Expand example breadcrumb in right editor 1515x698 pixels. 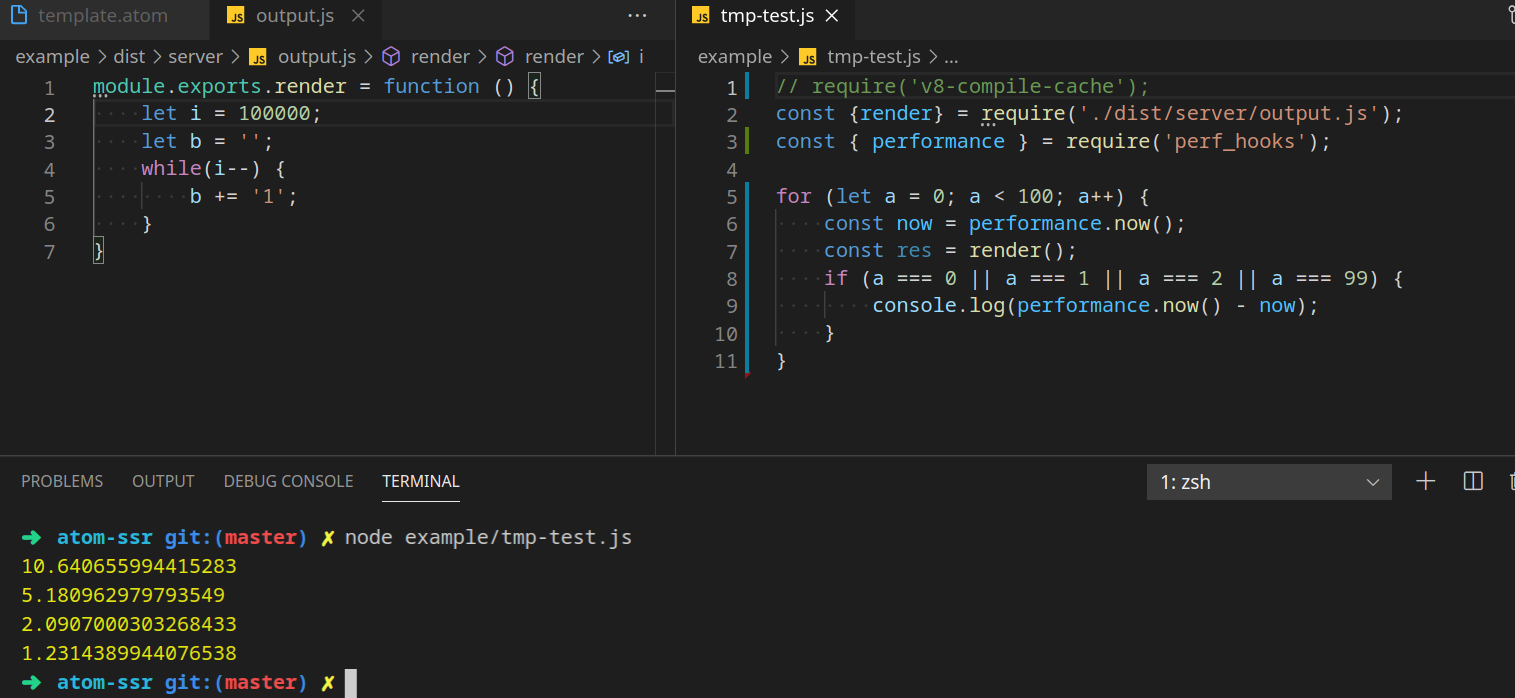[x=734, y=57]
